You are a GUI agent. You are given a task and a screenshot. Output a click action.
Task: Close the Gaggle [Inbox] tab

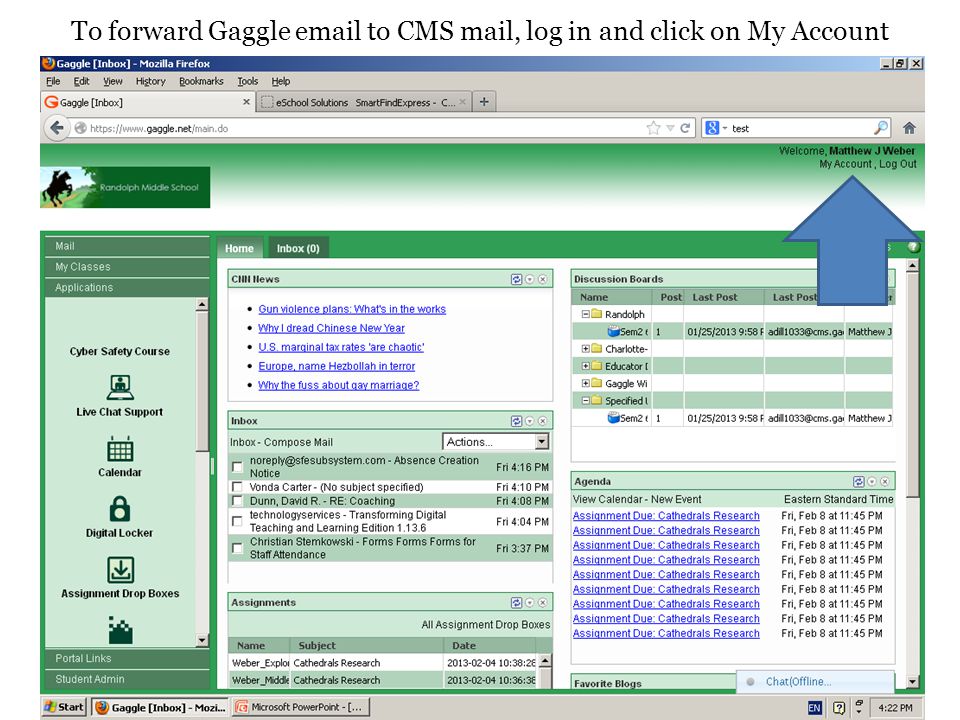pos(246,102)
